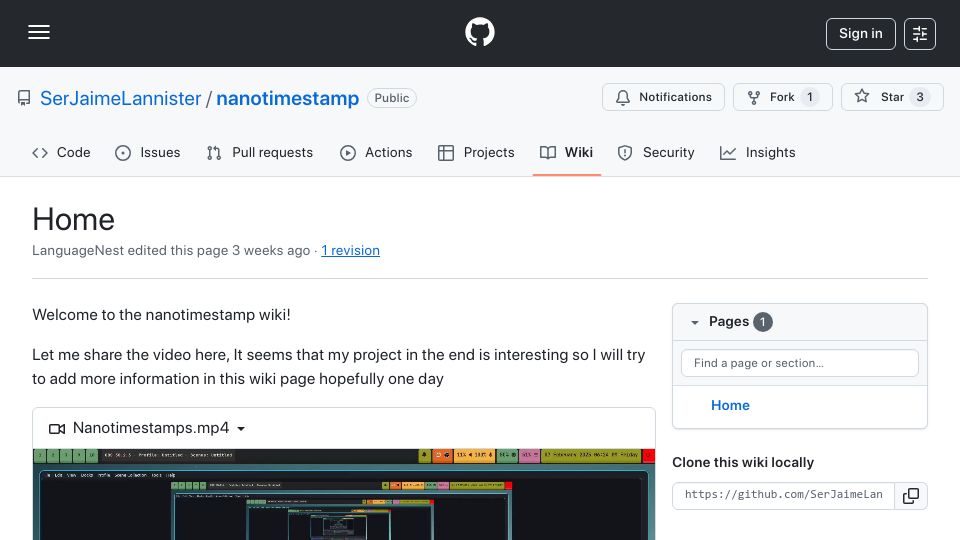Viewport: 960px width, 540px height.
Task: Click the Home page heading
Action: [73, 219]
